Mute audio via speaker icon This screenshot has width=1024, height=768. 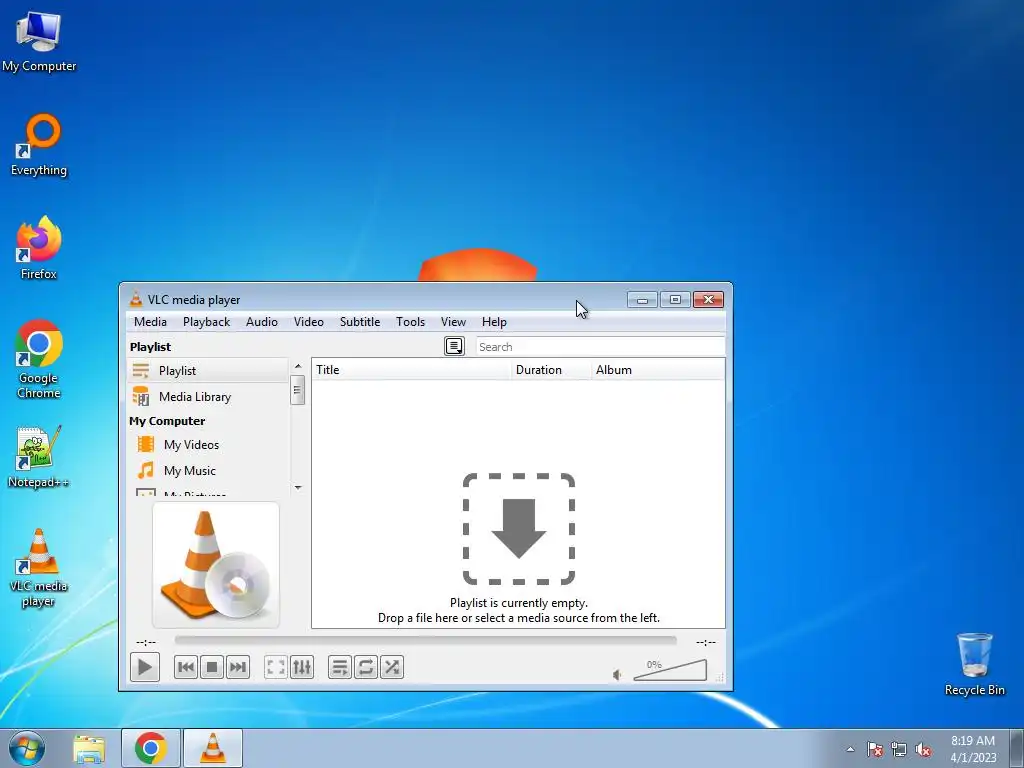617,675
